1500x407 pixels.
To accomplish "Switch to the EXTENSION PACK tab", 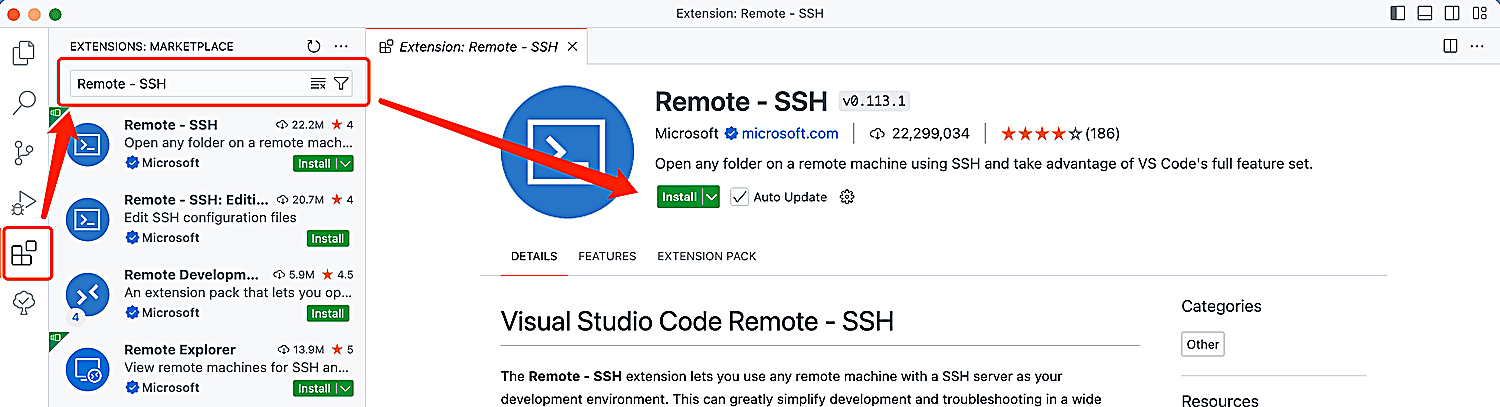I will [x=706, y=257].
